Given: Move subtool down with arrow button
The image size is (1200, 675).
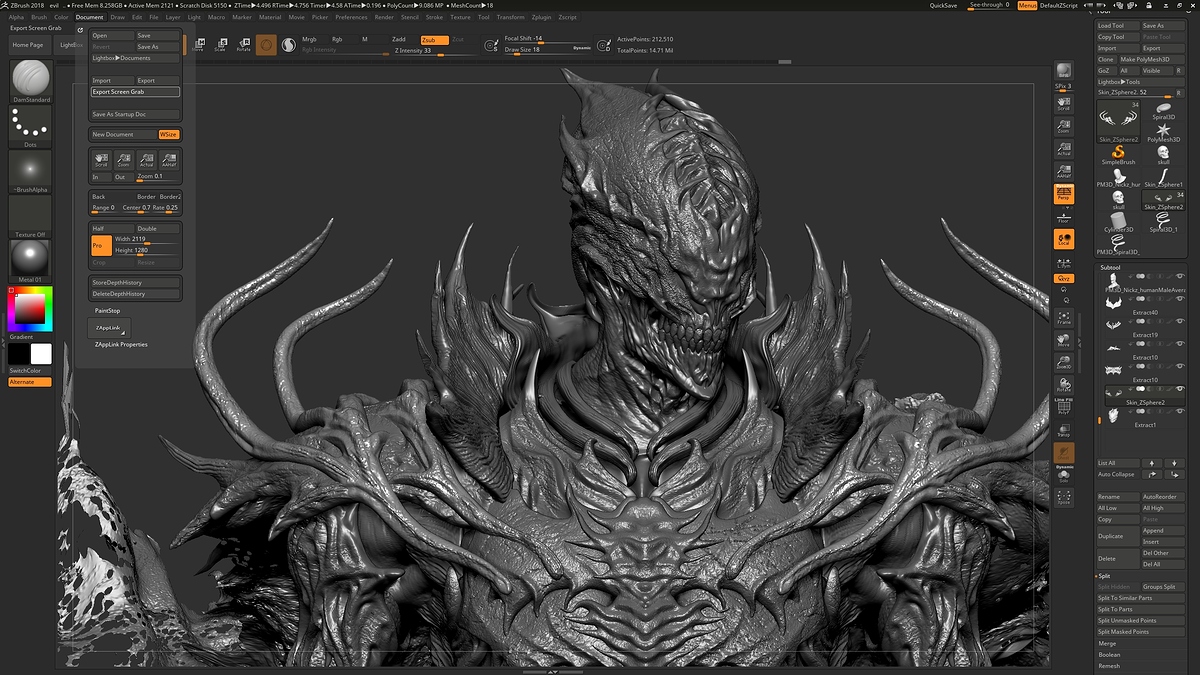Looking at the screenshot, I should pos(1174,463).
